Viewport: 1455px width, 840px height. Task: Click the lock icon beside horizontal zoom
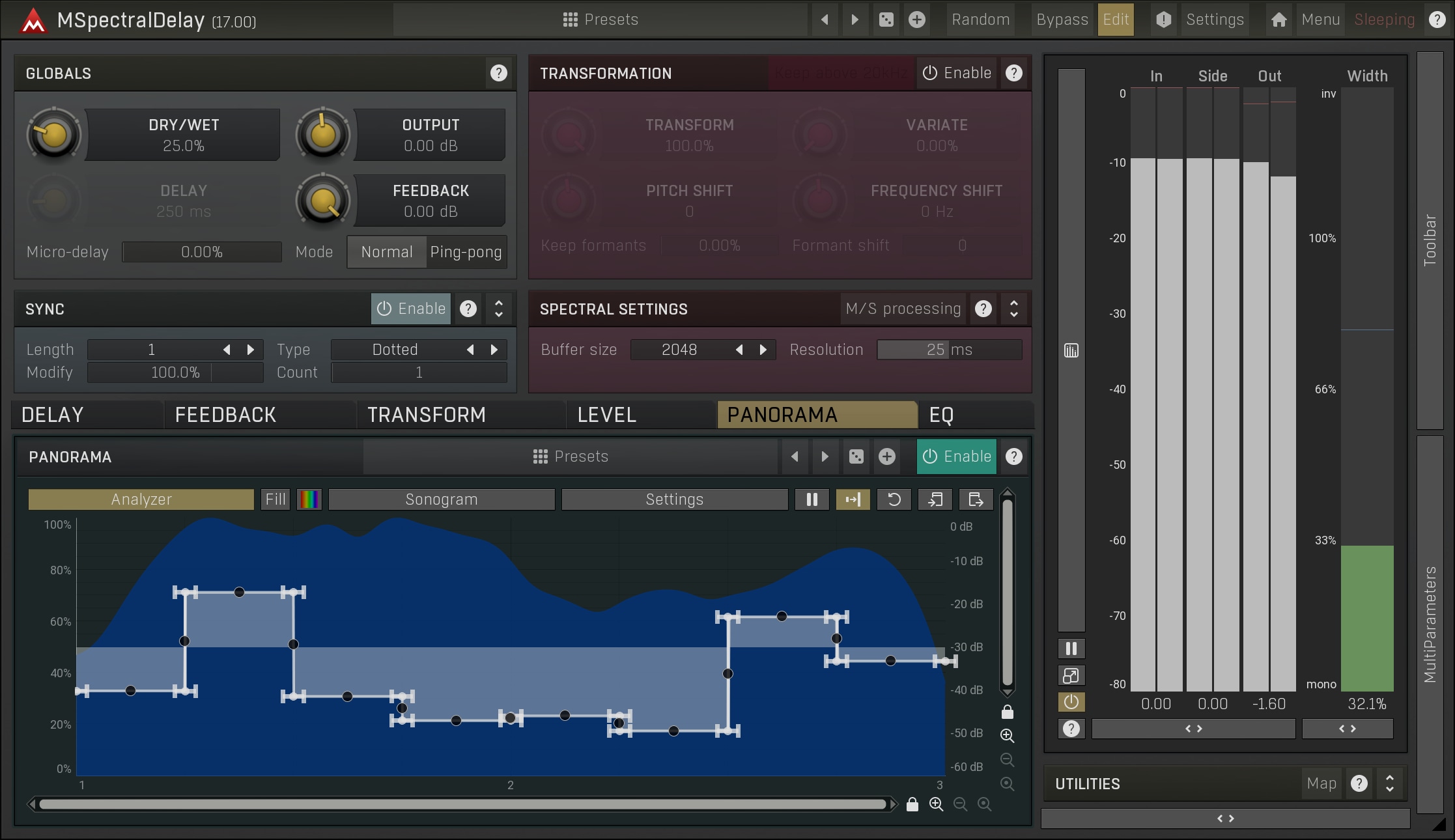[912, 805]
